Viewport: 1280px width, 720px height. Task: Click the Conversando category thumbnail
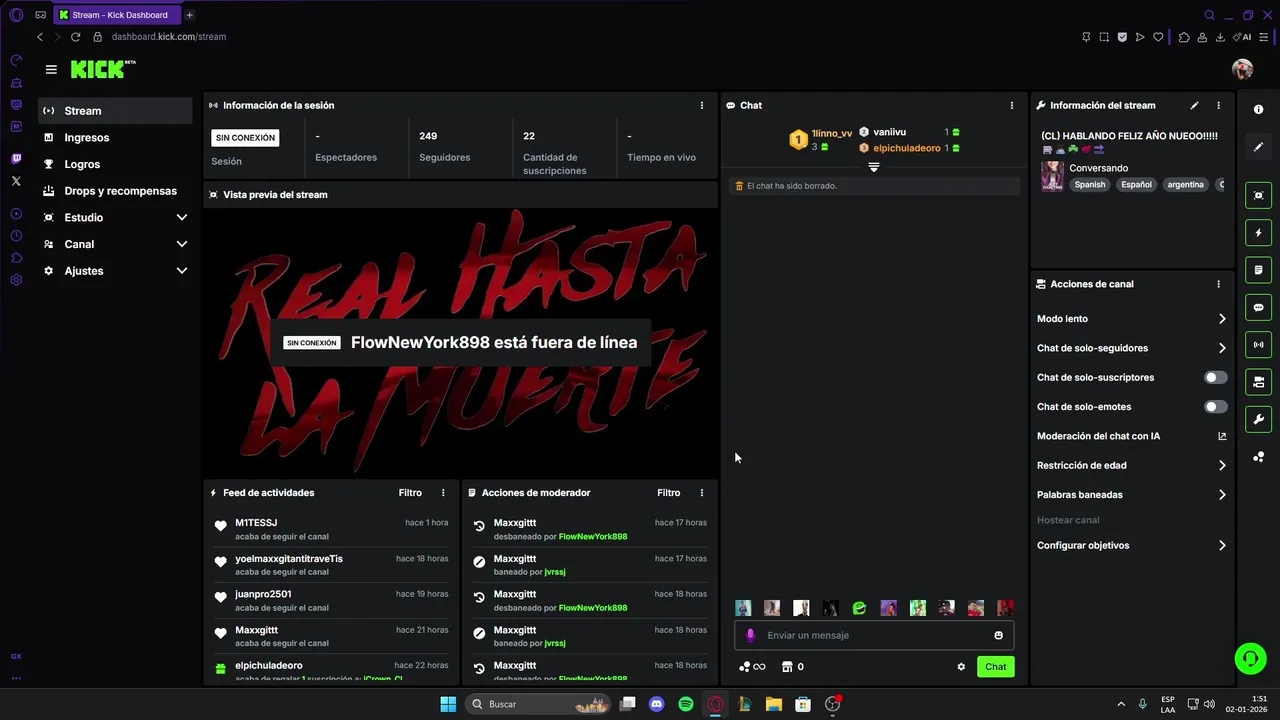[1052, 176]
